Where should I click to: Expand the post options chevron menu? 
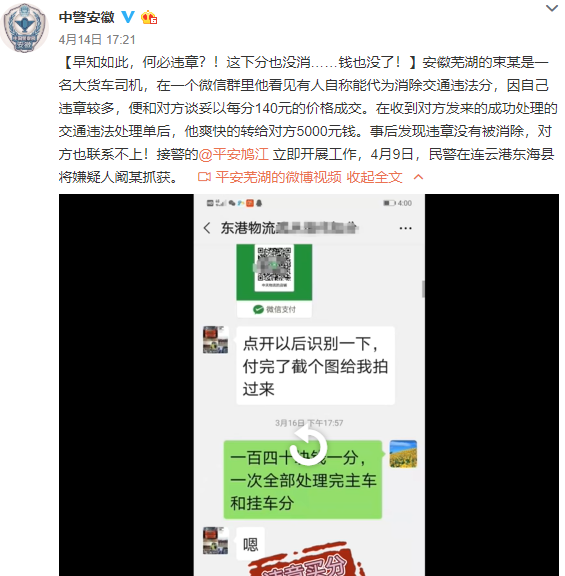click(x=552, y=8)
